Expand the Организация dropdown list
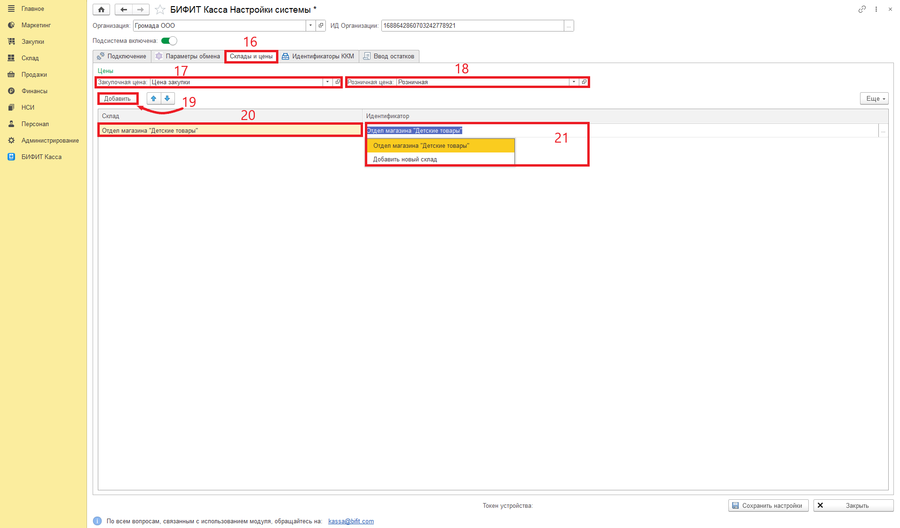900x528 pixels. click(x=311, y=26)
